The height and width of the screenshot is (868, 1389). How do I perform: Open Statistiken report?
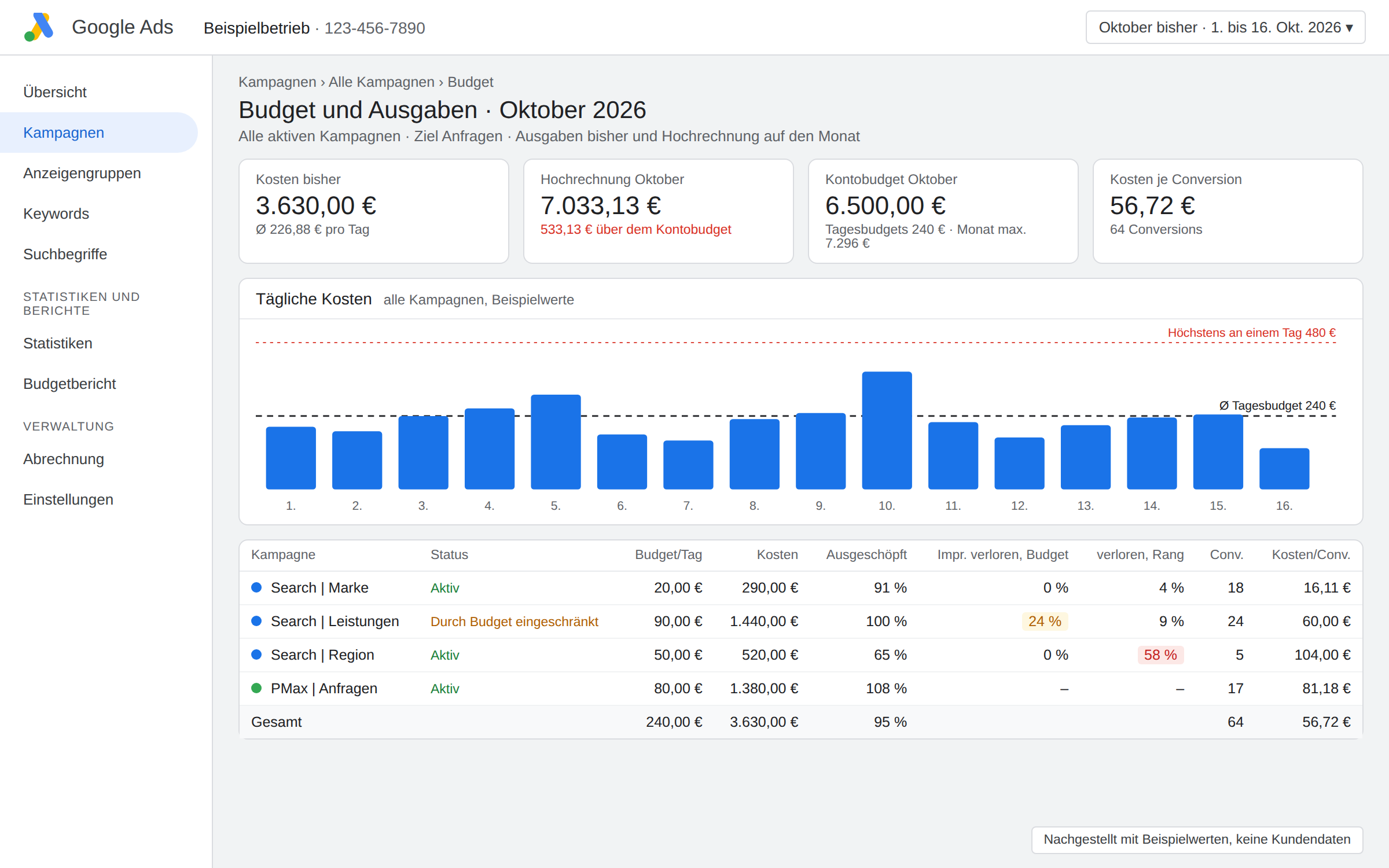point(58,343)
